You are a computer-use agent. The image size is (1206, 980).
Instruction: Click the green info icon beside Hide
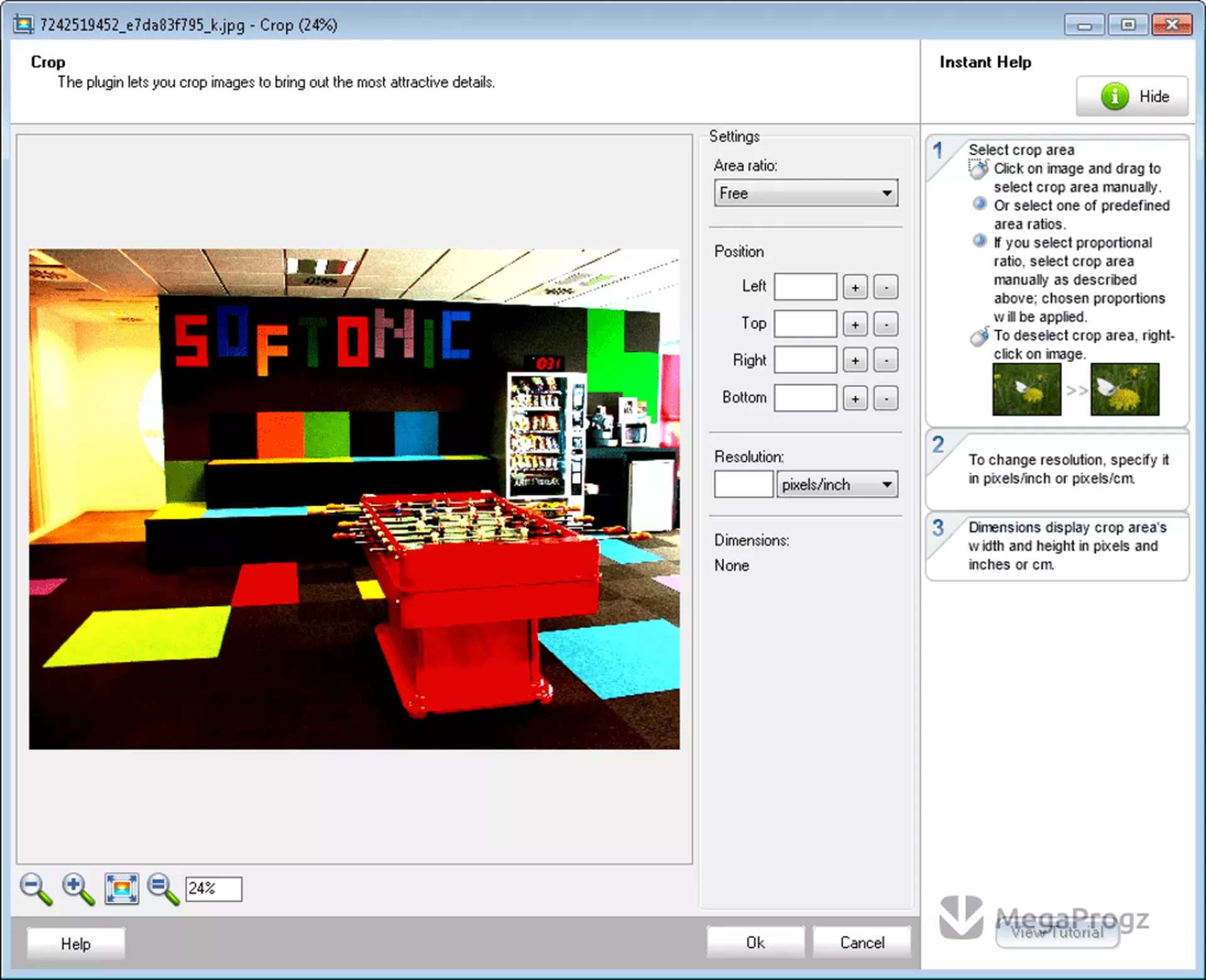pyautogui.click(x=1114, y=96)
